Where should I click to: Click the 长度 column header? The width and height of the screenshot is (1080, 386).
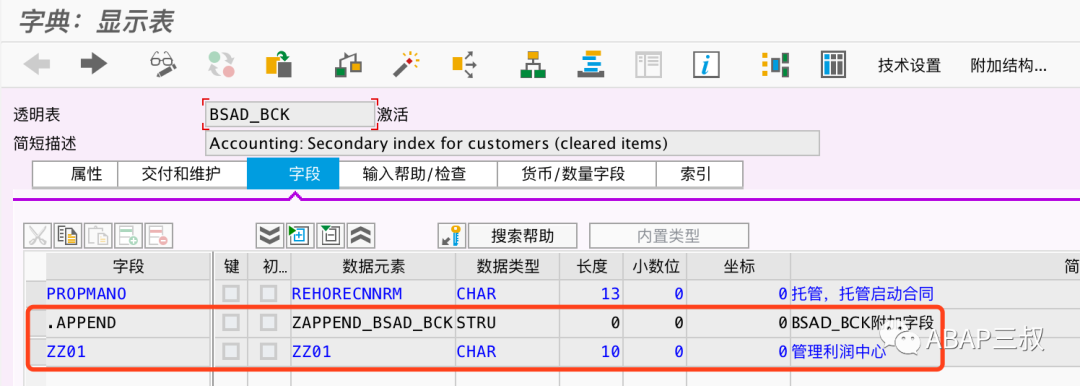(x=592, y=266)
